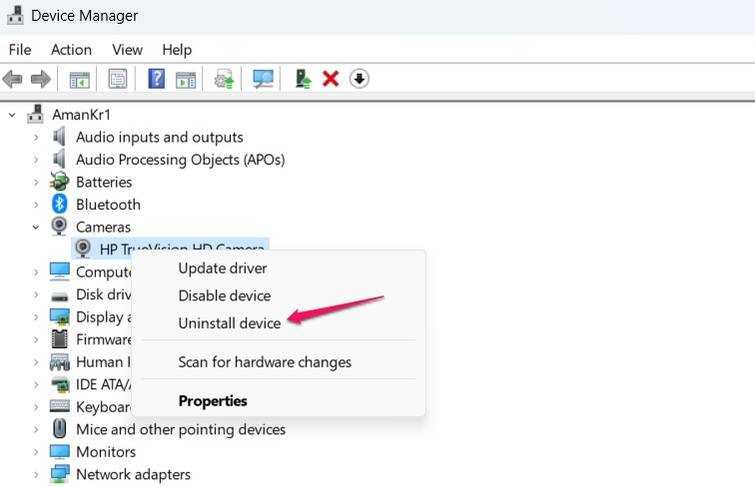755x487 pixels.
Task: Click the Firmware category chip icon
Action: point(60,339)
